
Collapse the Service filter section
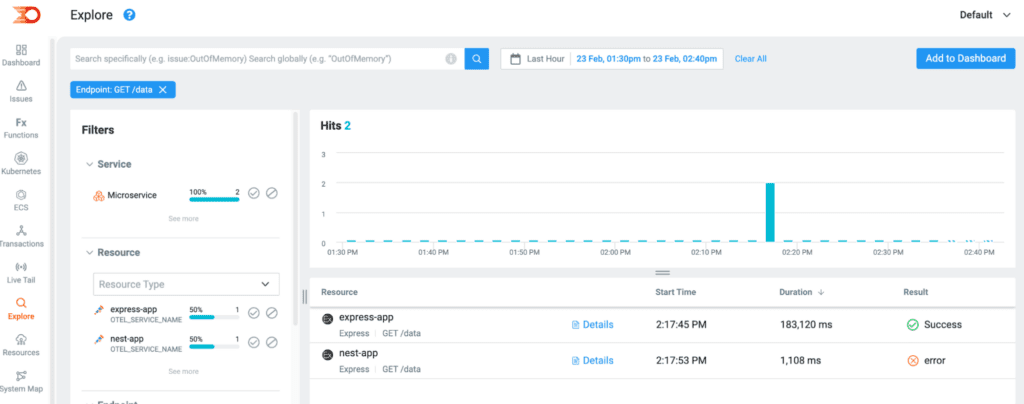[x=90, y=164]
